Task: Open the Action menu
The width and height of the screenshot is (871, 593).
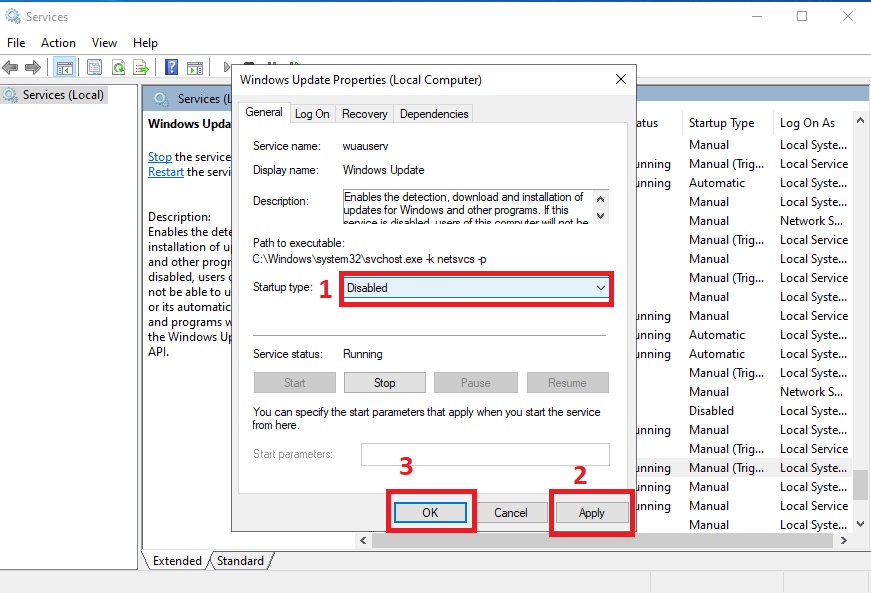Action: click(x=58, y=43)
